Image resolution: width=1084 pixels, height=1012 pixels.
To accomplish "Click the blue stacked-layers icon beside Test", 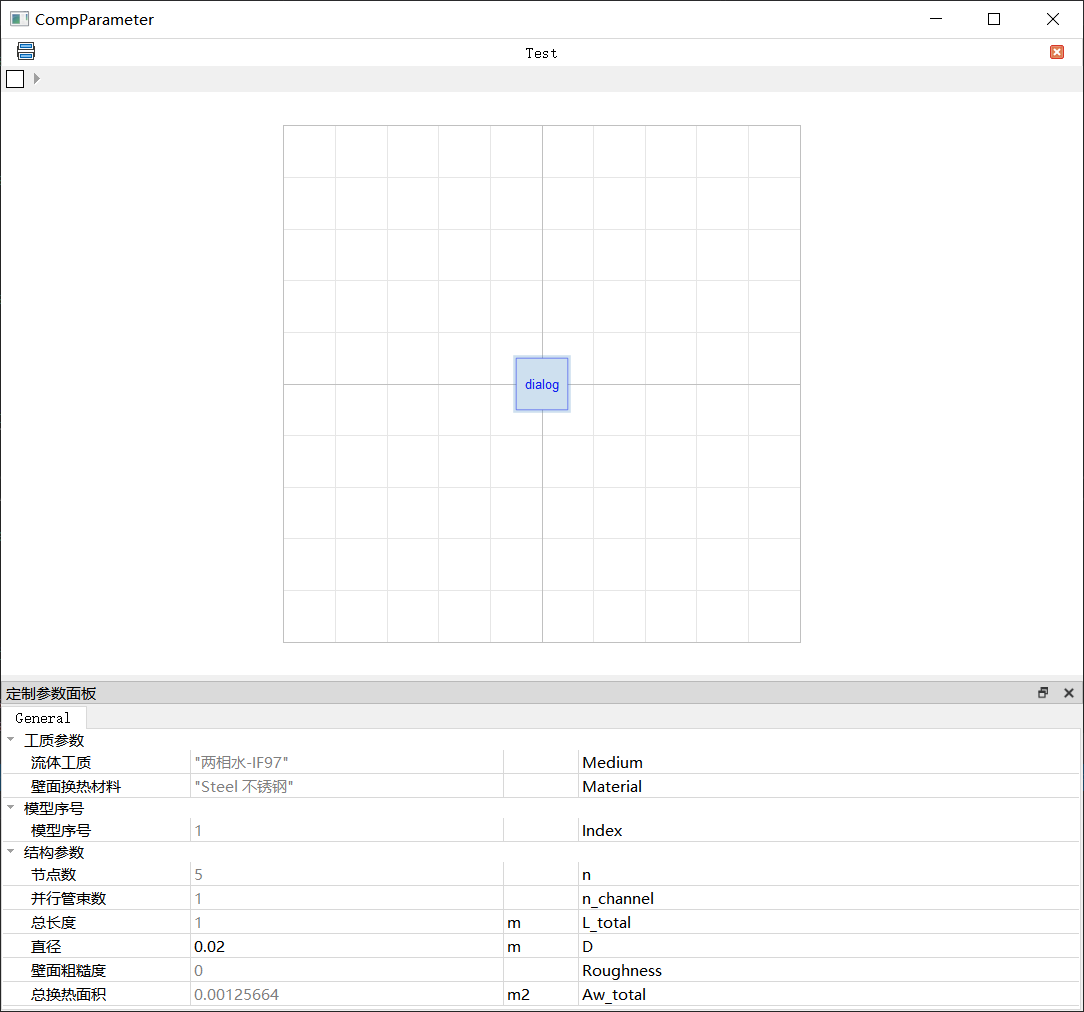I will (26, 52).
